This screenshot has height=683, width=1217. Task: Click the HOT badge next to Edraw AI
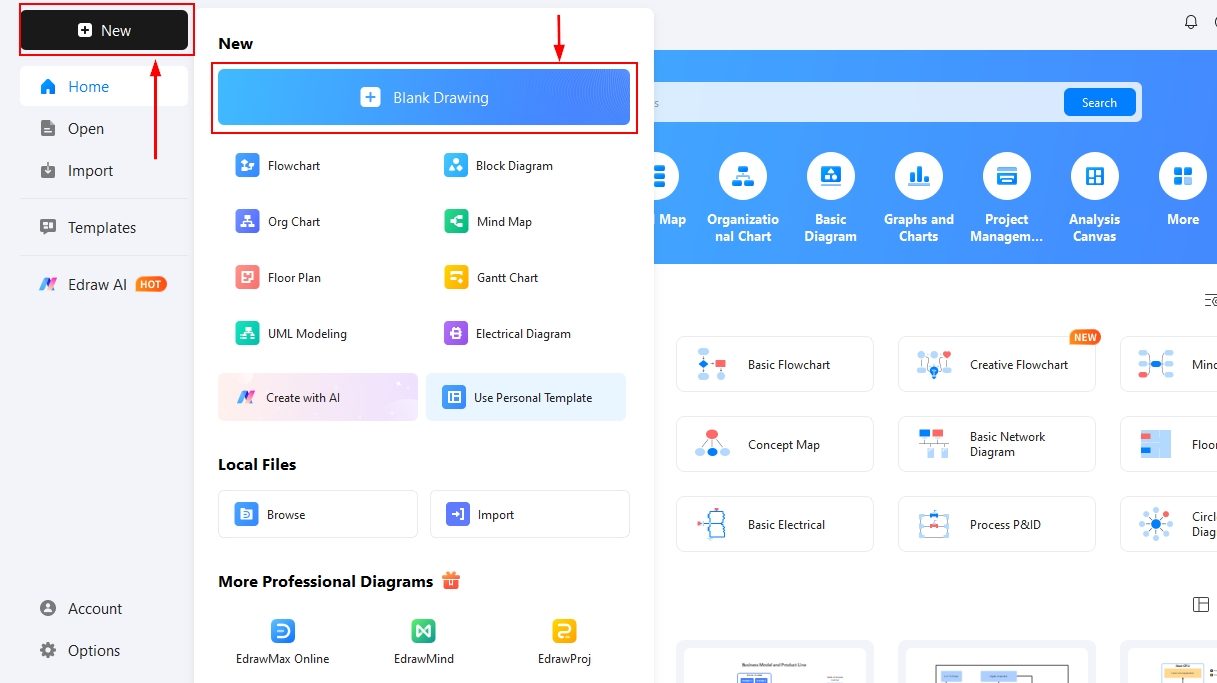click(x=150, y=284)
